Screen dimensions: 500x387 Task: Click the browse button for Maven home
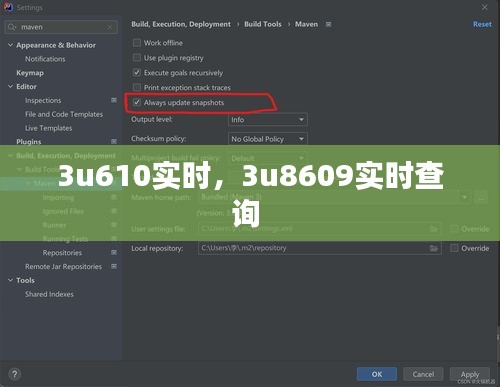tap(481, 197)
